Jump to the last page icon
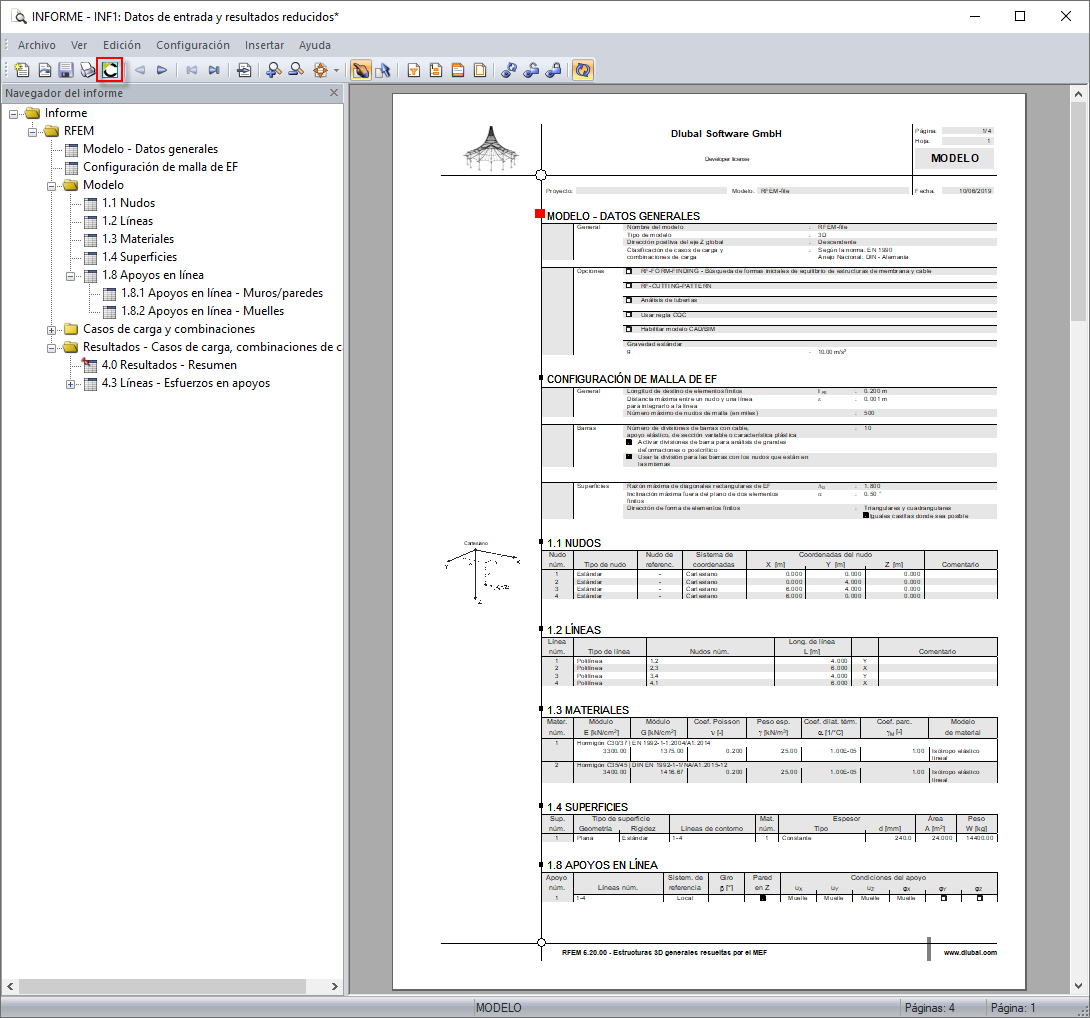 [213, 70]
